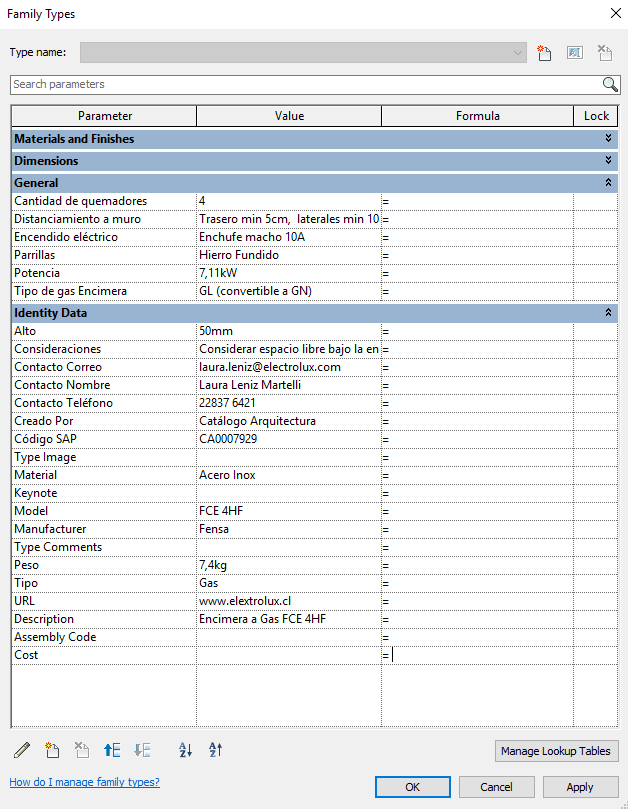Click the Manage Lookup Tables button

[x=556, y=751]
